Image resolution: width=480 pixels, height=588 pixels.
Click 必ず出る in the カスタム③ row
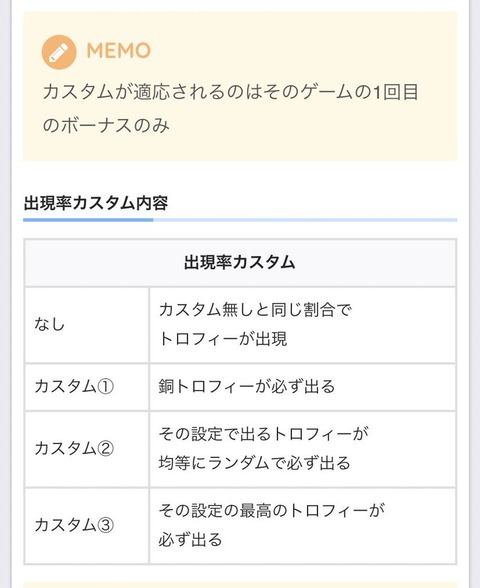pyautogui.click(x=190, y=540)
